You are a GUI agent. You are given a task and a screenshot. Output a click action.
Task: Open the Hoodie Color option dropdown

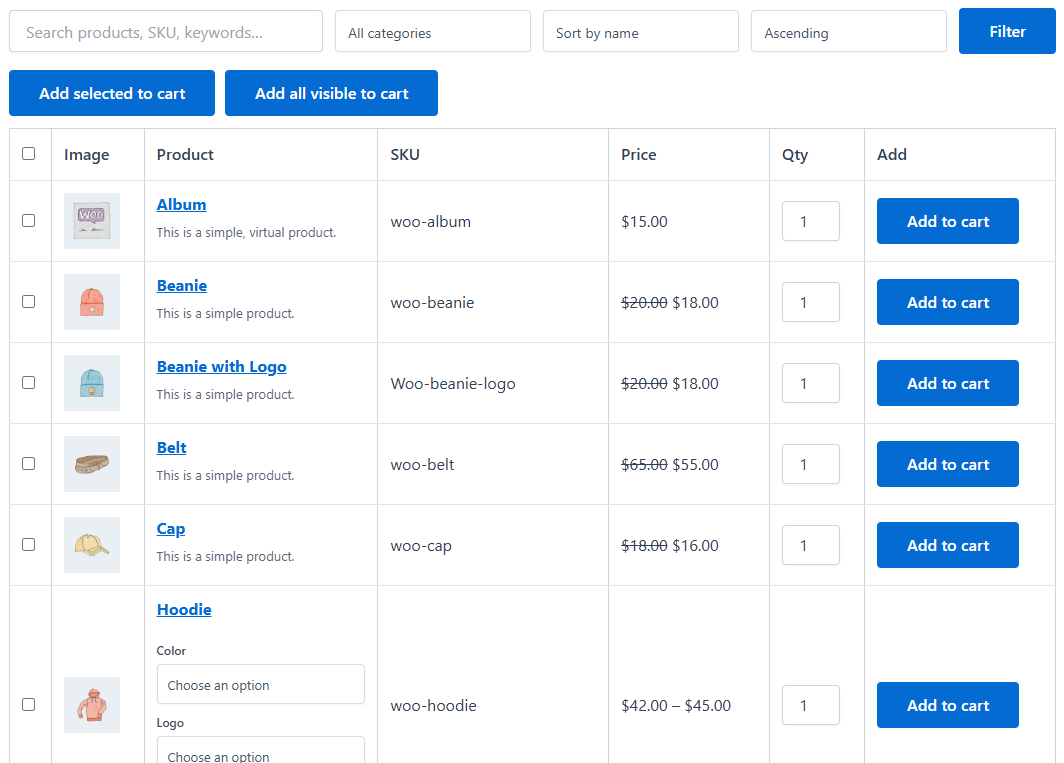pyautogui.click(x=260, y=684)
